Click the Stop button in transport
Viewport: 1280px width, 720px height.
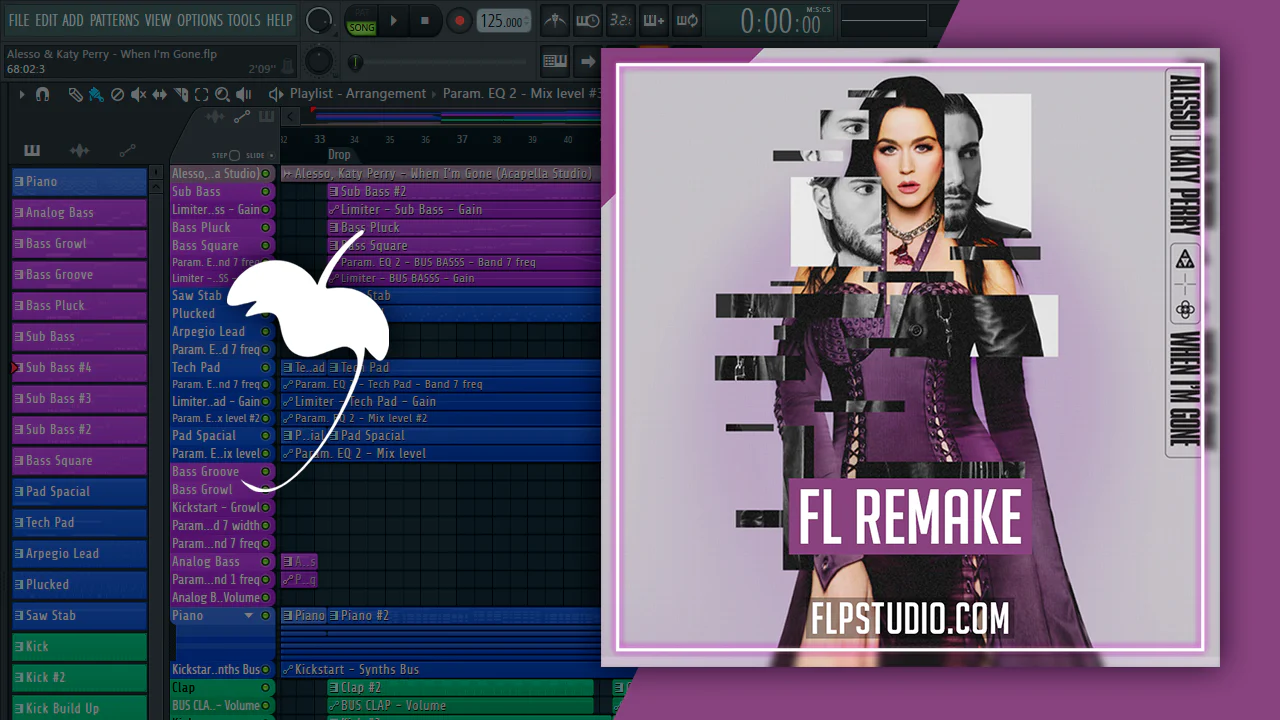tap(424, 20)
